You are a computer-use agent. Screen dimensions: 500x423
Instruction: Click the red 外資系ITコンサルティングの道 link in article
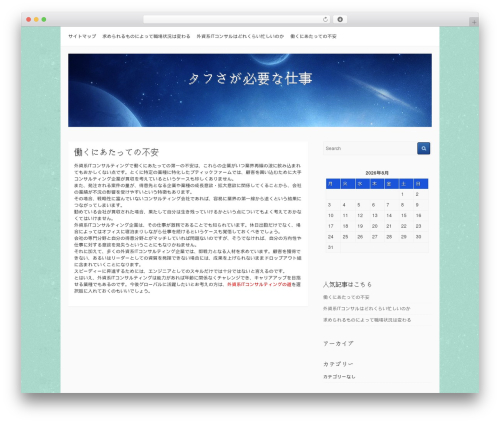point(259,284)
